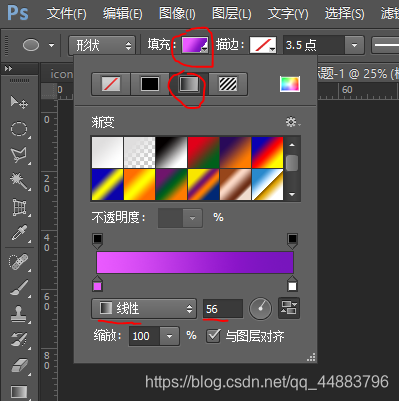The height and width of the screenshot is (401, 399).
Task: Expand the toolbox double-arrow toggle
Action: 8,68
